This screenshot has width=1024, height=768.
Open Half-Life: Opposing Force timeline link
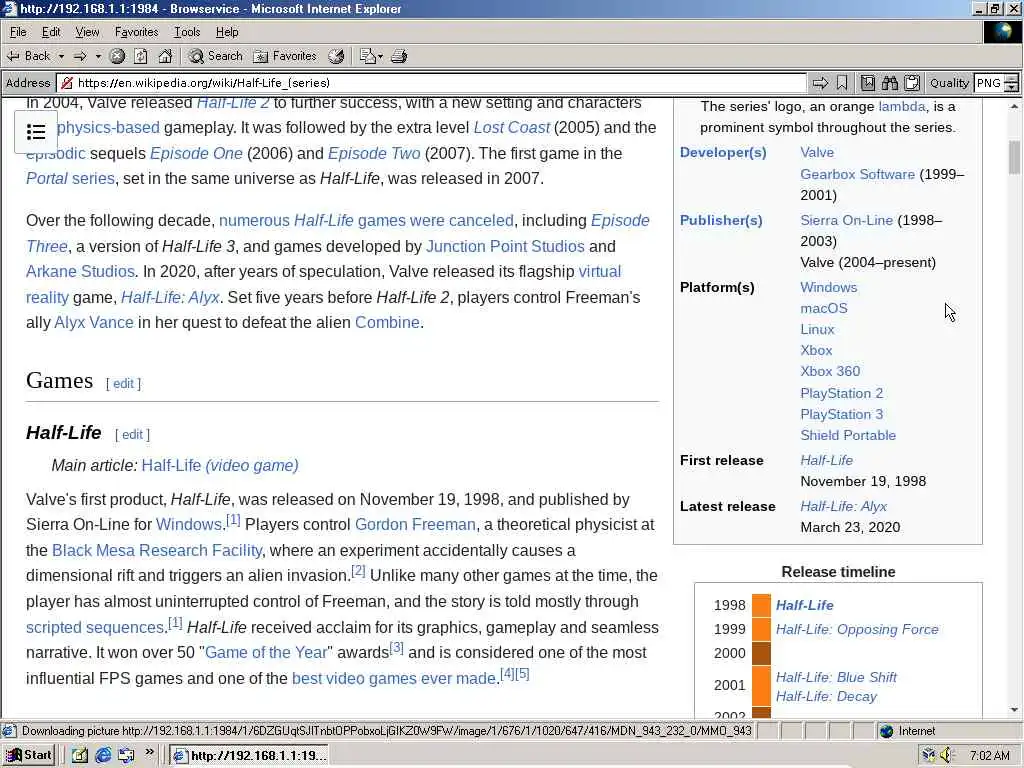pyautogui.click(x=857, y=630)
